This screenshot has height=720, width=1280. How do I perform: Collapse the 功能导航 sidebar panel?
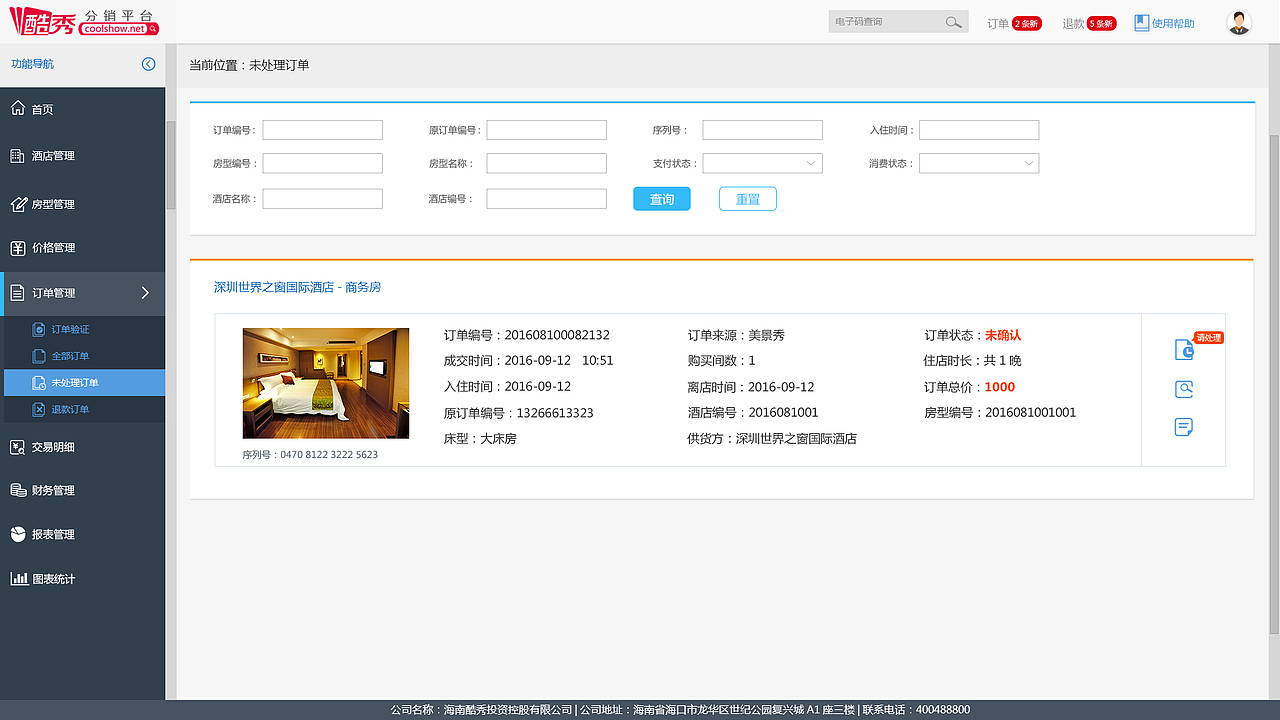(x=148, y=64)
